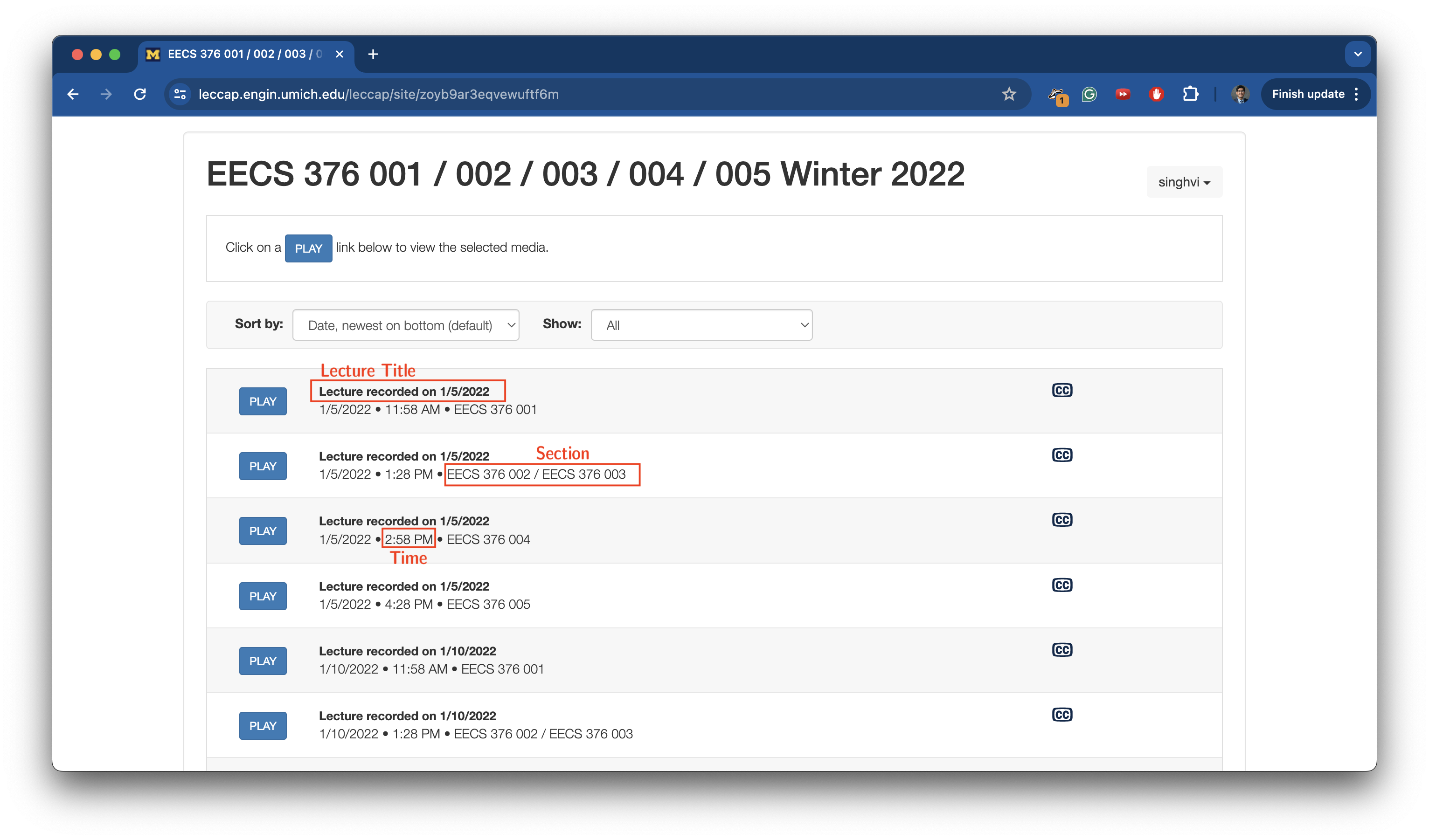Expand the singhvi user menu

(x=1184, y=182)
